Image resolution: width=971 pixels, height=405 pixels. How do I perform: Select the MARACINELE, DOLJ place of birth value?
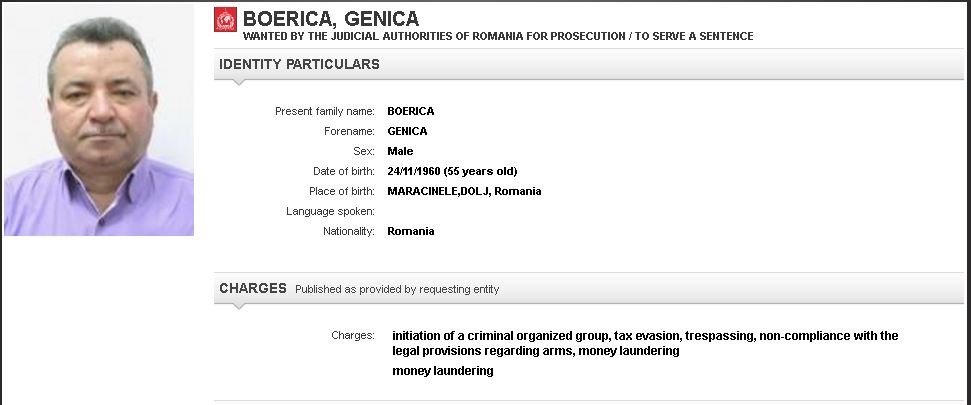(x=464, y=191)
